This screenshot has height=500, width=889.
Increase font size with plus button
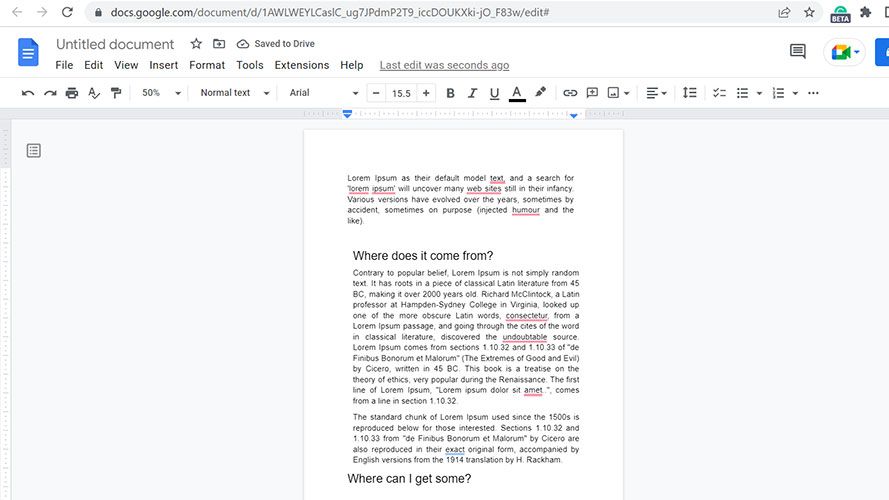coord(426,93)
